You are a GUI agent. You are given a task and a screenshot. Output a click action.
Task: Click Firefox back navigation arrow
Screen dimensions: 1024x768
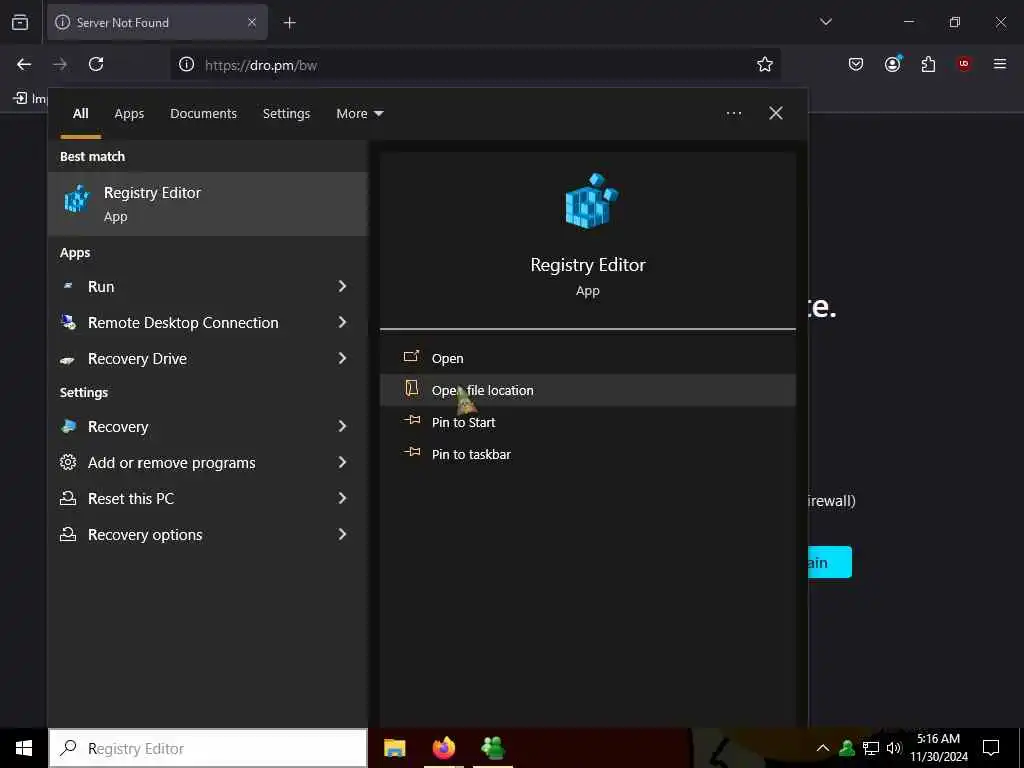point(24,64)
